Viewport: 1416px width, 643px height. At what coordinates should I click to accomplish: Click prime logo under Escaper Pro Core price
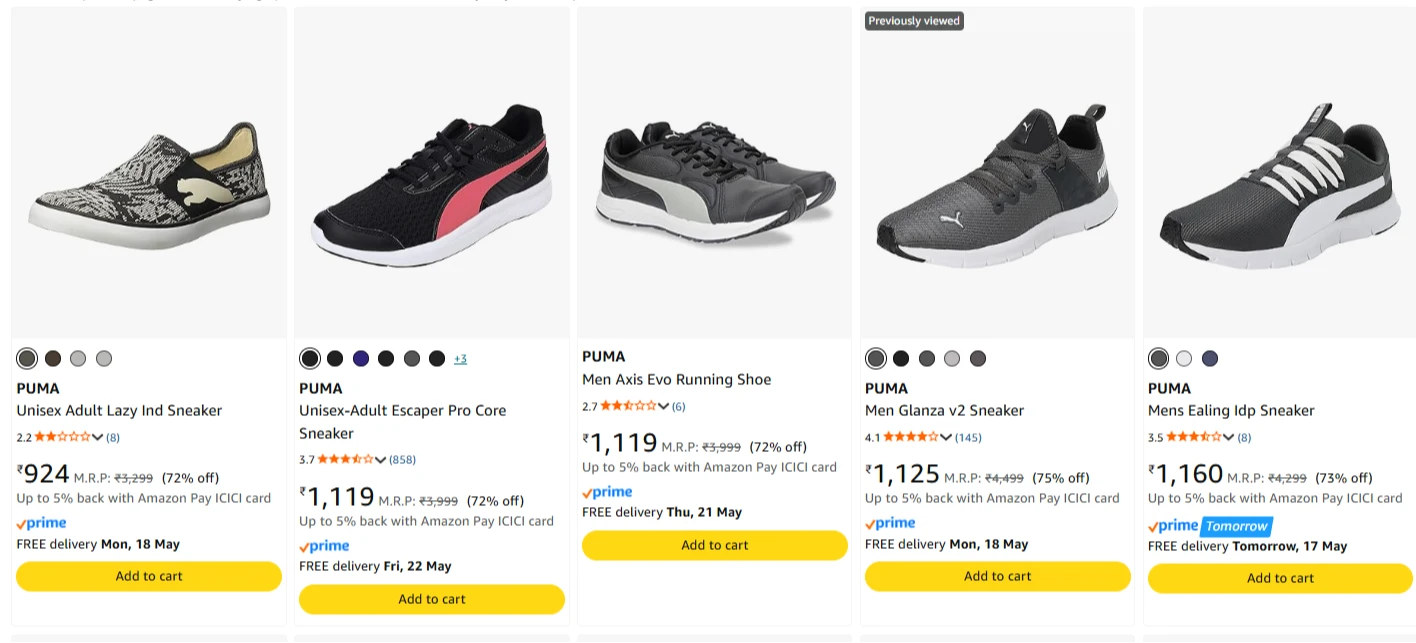tap(324, 546)
